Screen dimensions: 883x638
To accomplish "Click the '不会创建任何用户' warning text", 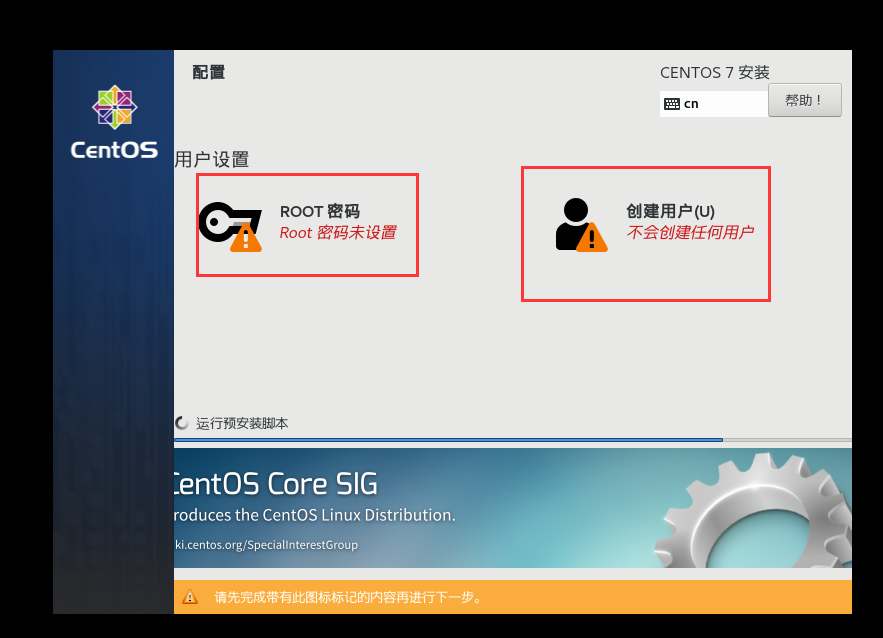I will pos(690,232).
